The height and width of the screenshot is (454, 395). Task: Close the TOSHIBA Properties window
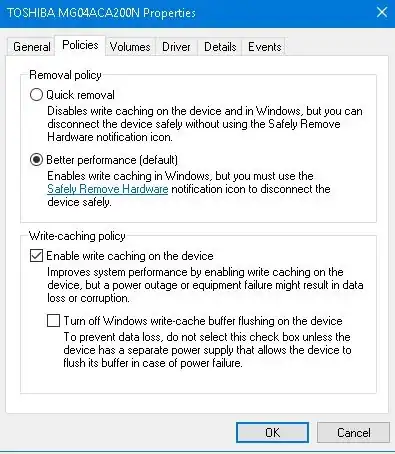(382, 13)
